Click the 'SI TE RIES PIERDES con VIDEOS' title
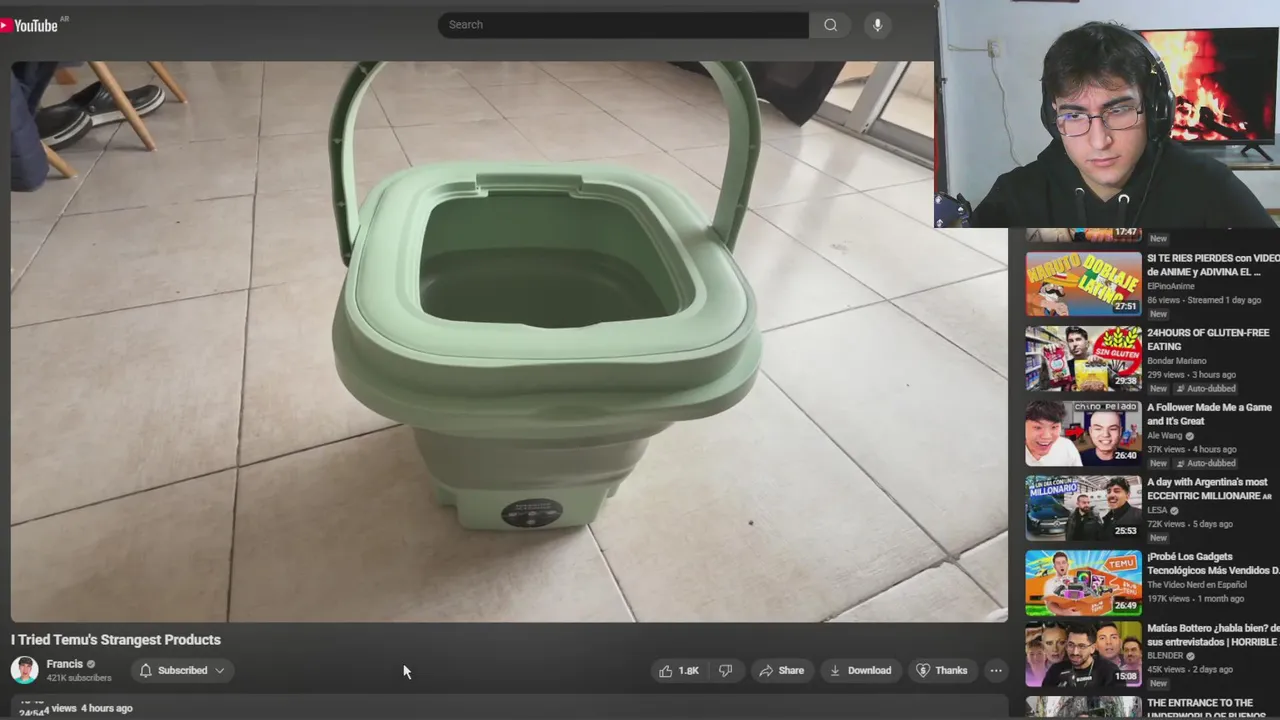1280x720 pixels. coord(1213,265)
